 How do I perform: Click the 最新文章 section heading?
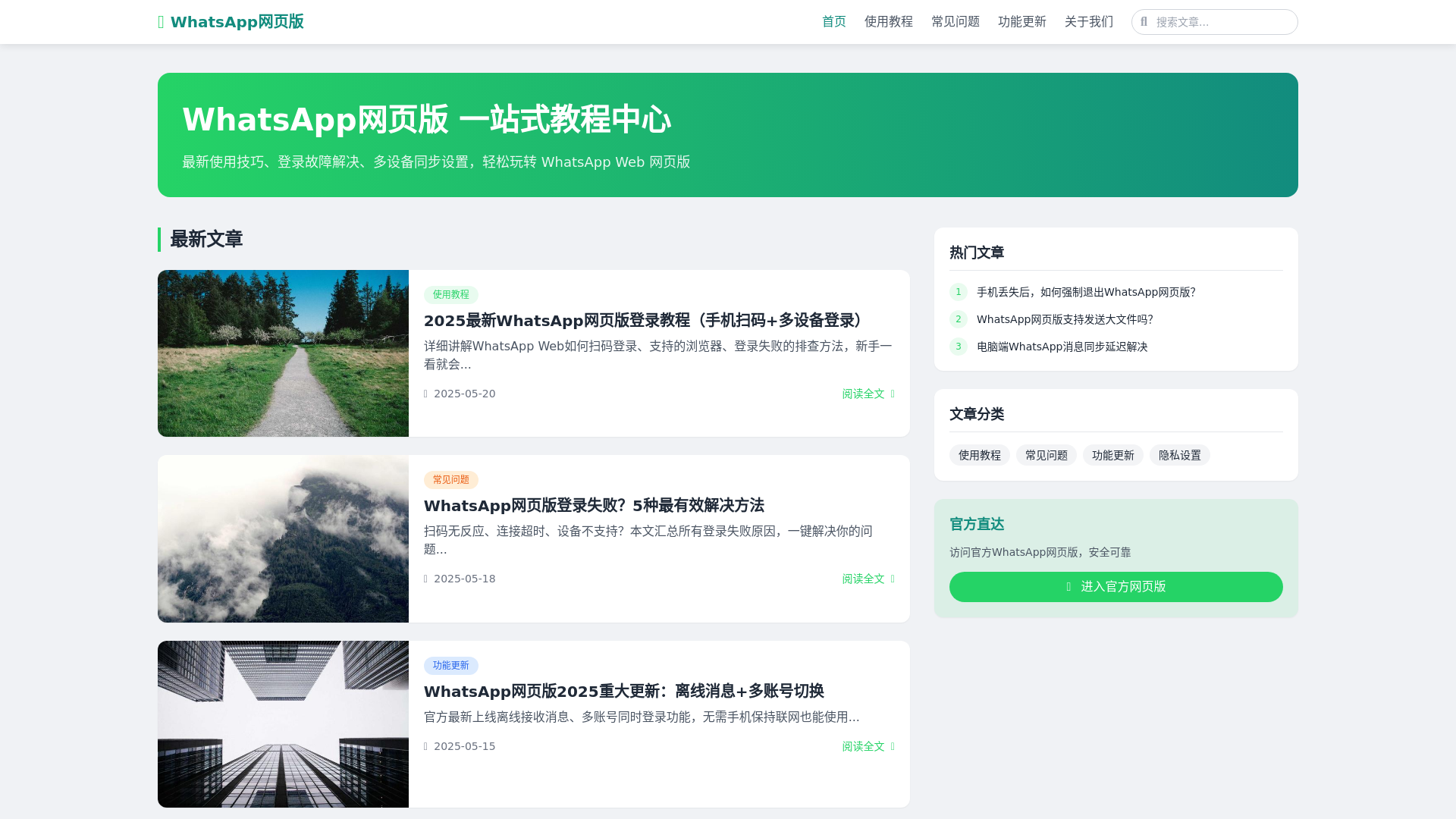206,239
